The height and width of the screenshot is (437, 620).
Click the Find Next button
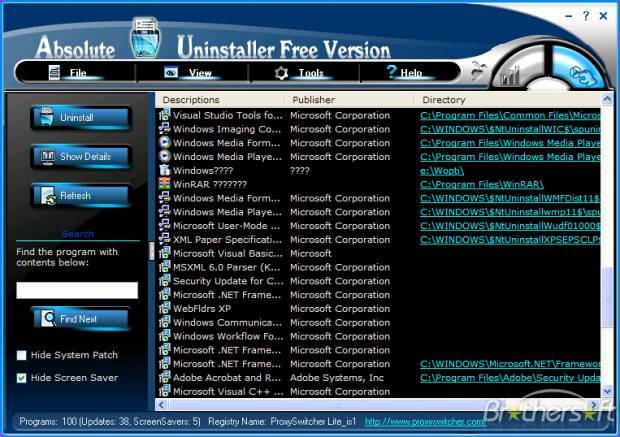coord(80,319)
